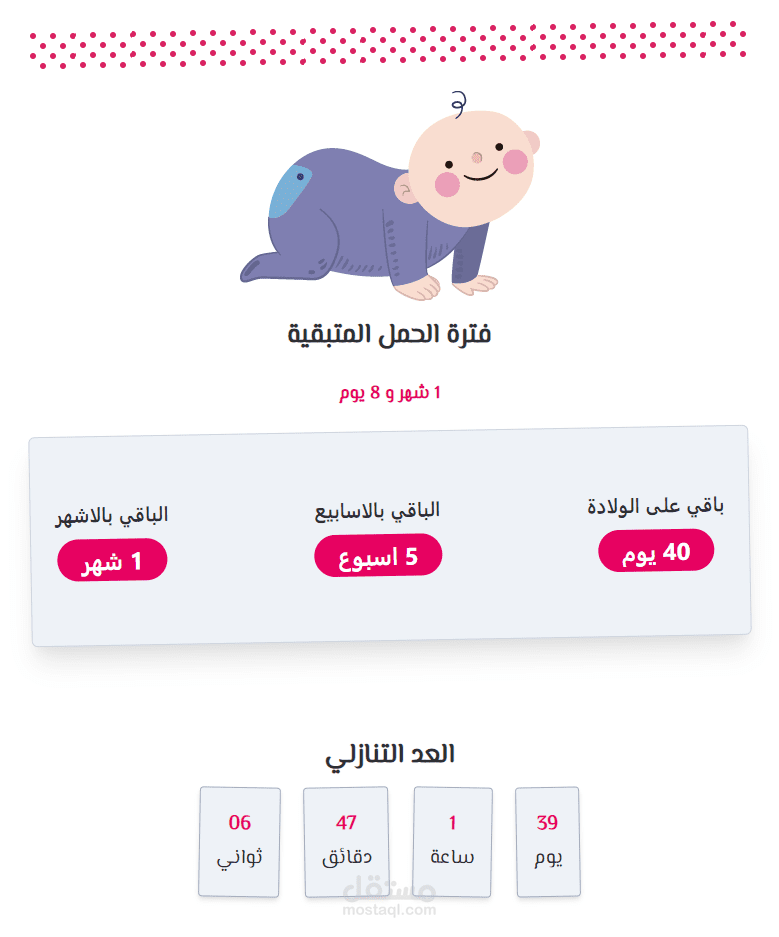Viewport: 779px width, 937px height.
Task: Click the hours countdown card ساعة
Action: click(452, 842)
